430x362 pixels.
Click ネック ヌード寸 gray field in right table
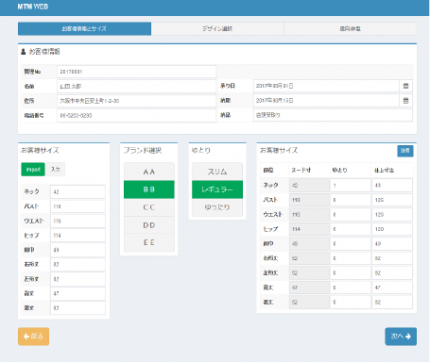(309, 185)
